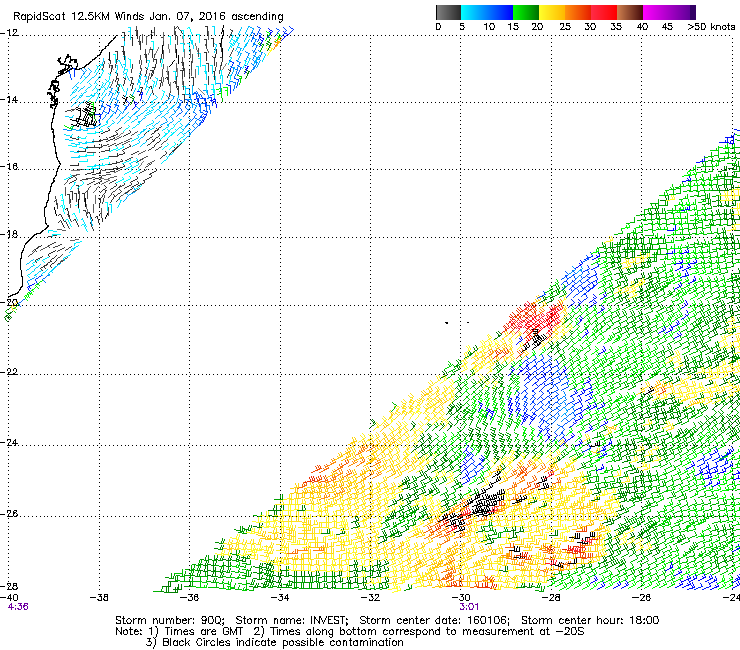The height and width of the screenshot is (650, 740).
Task: Click the '-22' latitude axis label
Action: coord(9,372)
